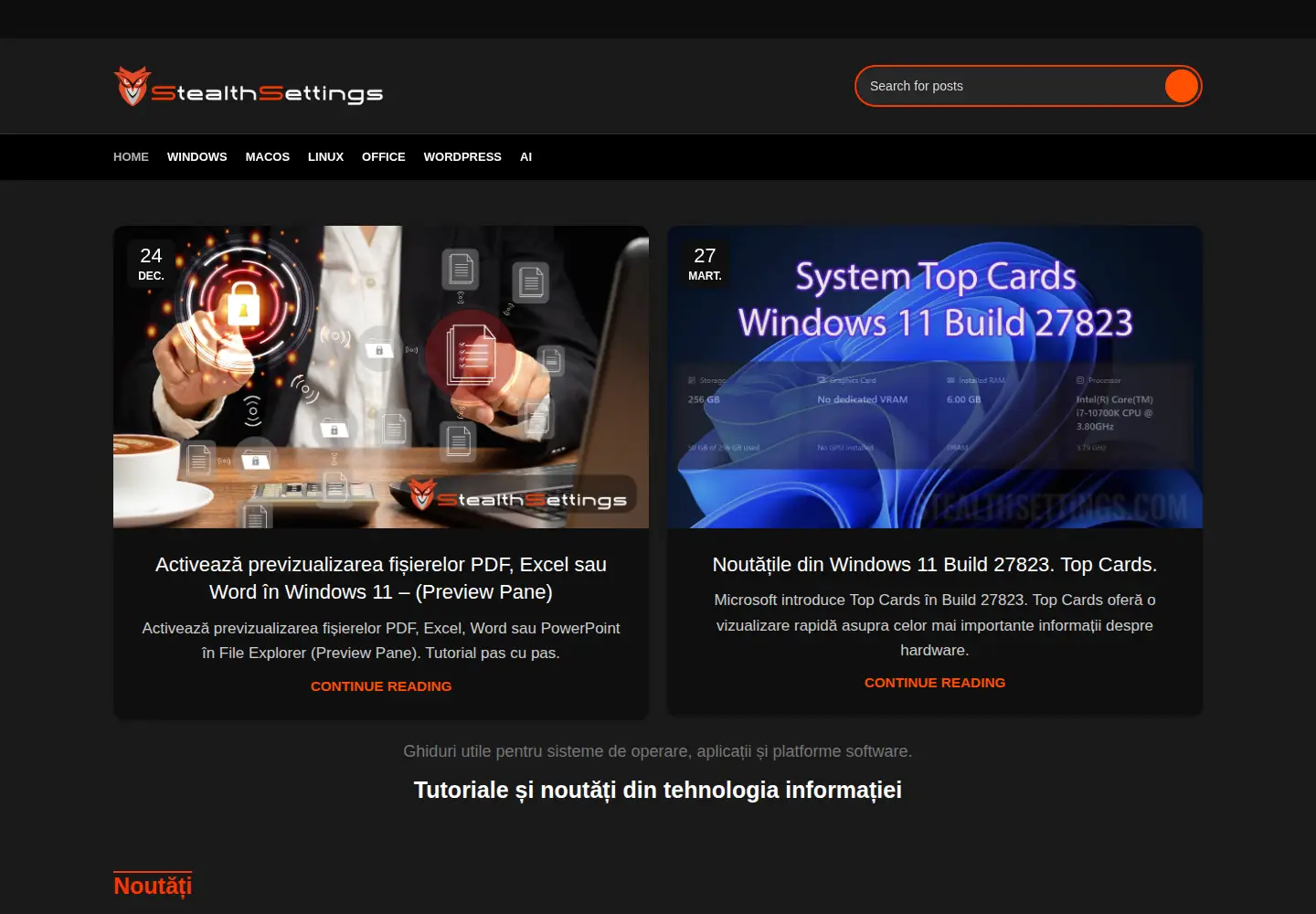Open the LINUX menu item
The width and height of the screenshot is (1316, 914).
(325, 157)
